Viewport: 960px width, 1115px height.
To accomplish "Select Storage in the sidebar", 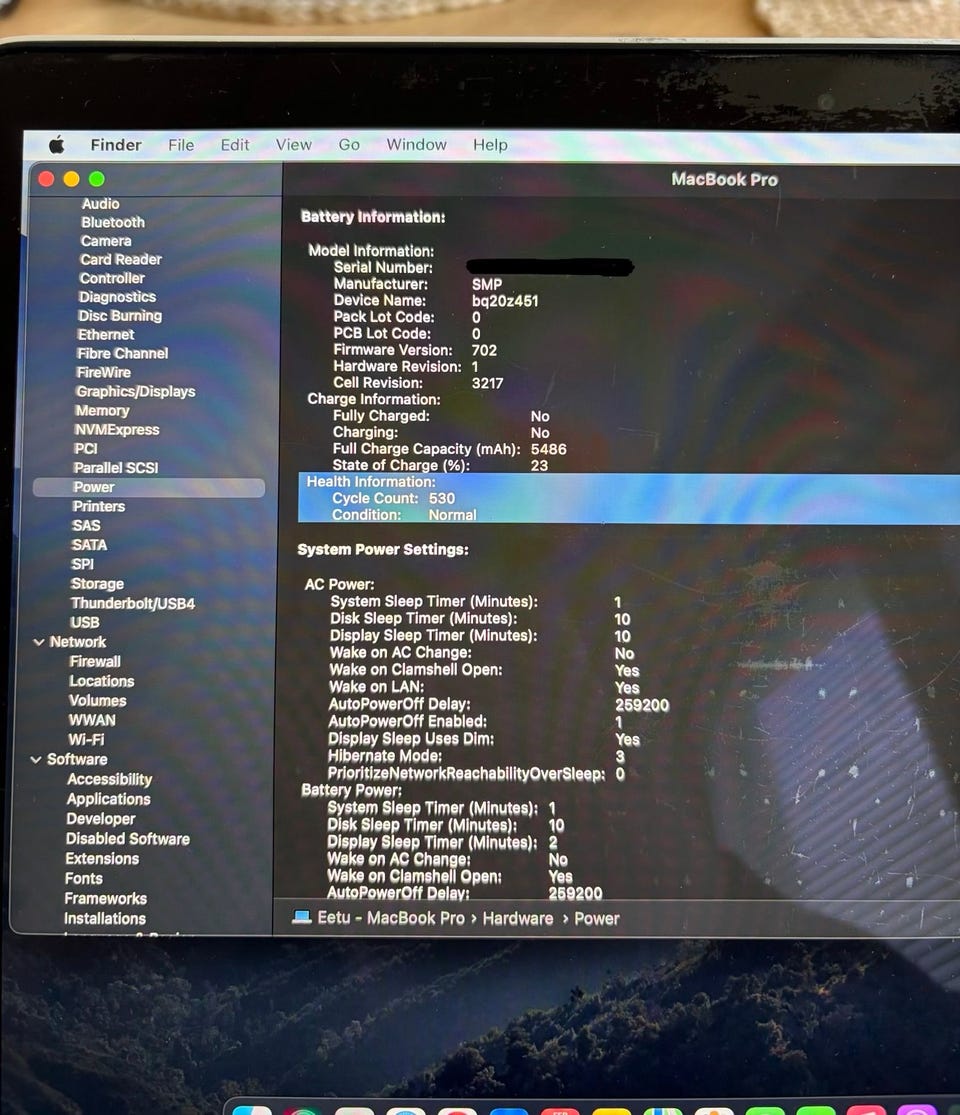I will [97, 584].
